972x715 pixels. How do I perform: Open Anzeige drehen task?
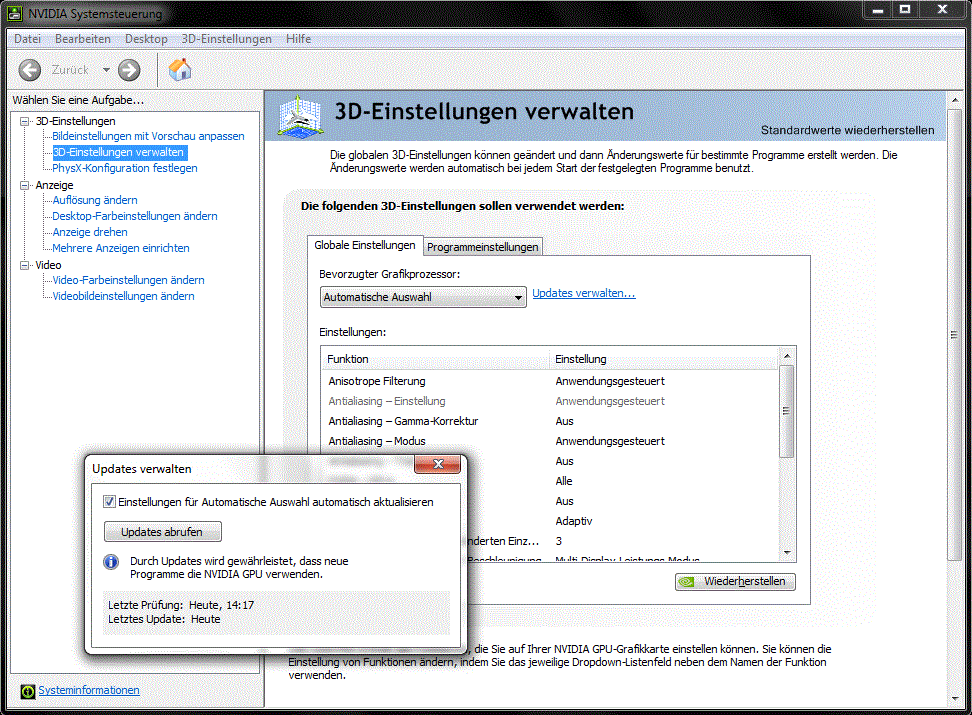point(90,233)
